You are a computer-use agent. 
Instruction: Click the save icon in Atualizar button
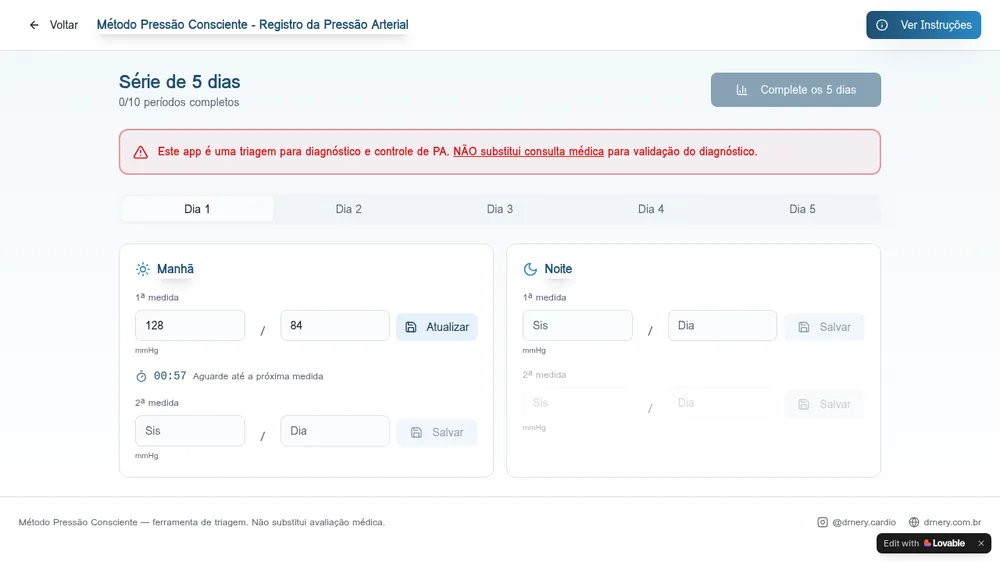tap(411, 327)
